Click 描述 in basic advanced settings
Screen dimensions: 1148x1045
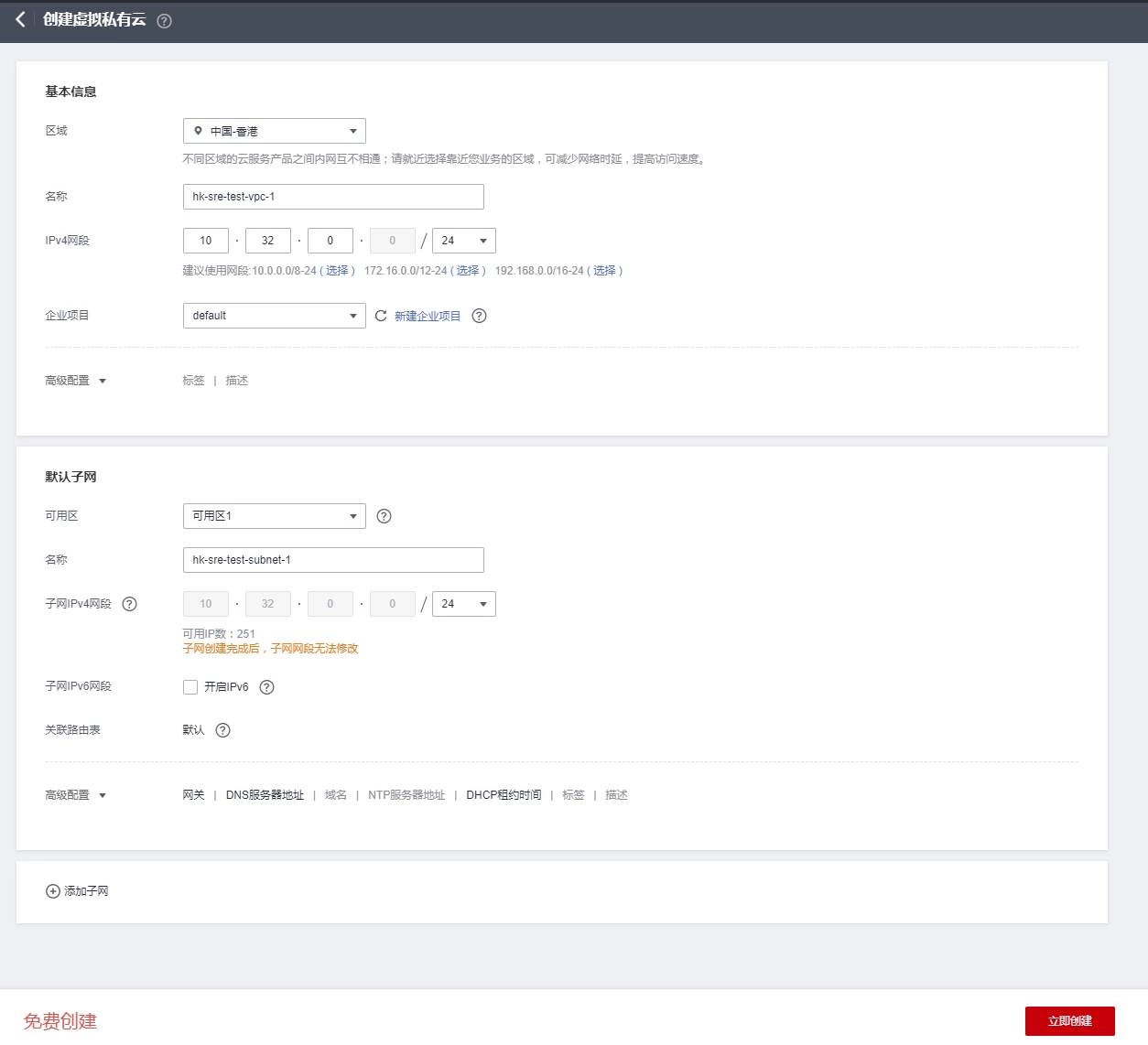(237, 381)
